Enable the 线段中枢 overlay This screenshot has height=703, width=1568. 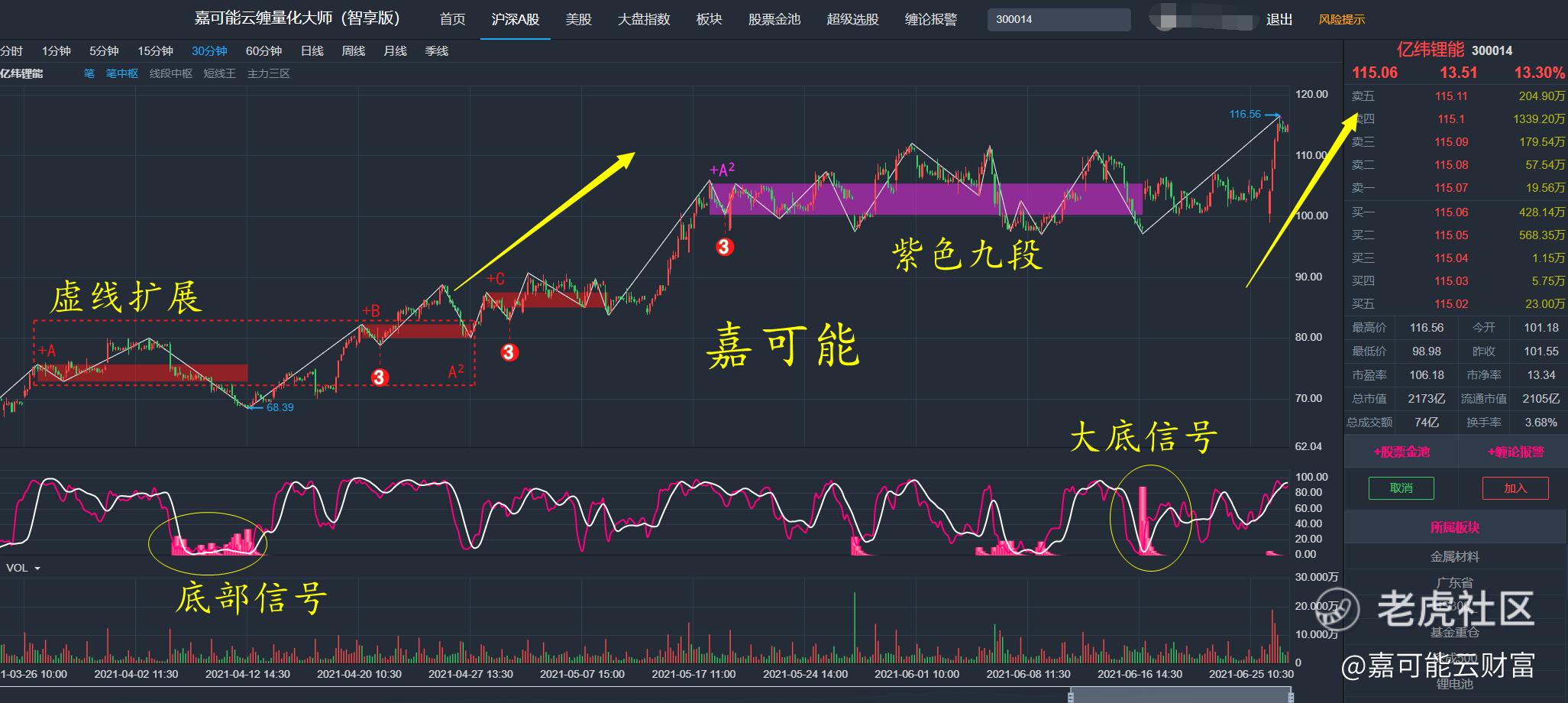click(x=171, y=73)
